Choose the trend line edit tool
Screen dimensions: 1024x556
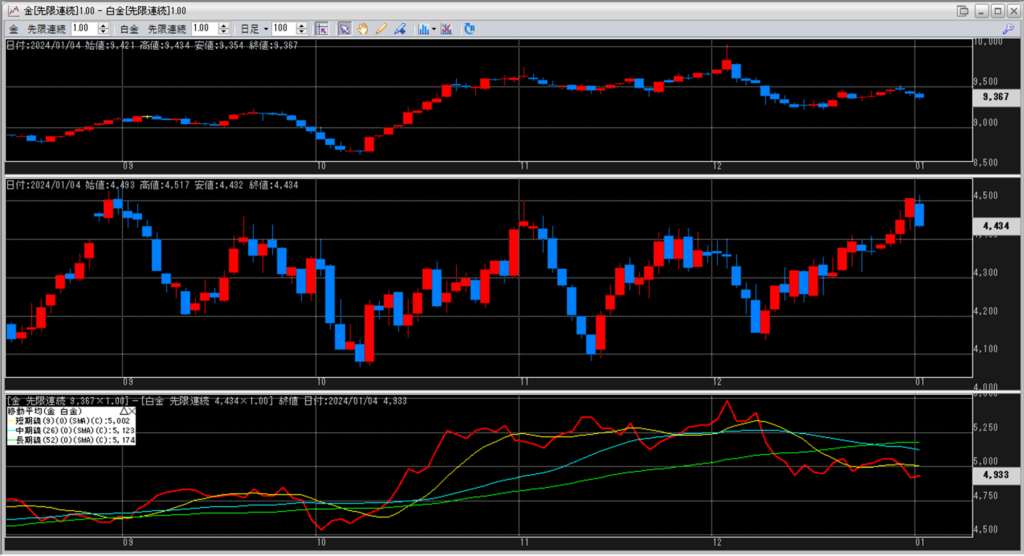click(x=398, y=28)
